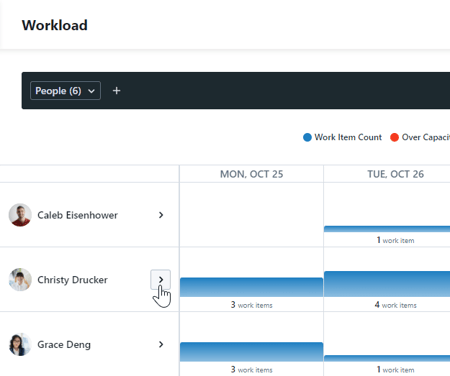
Task: Click Christy's Monday '3 work items' label
Action: pos(252,305)
